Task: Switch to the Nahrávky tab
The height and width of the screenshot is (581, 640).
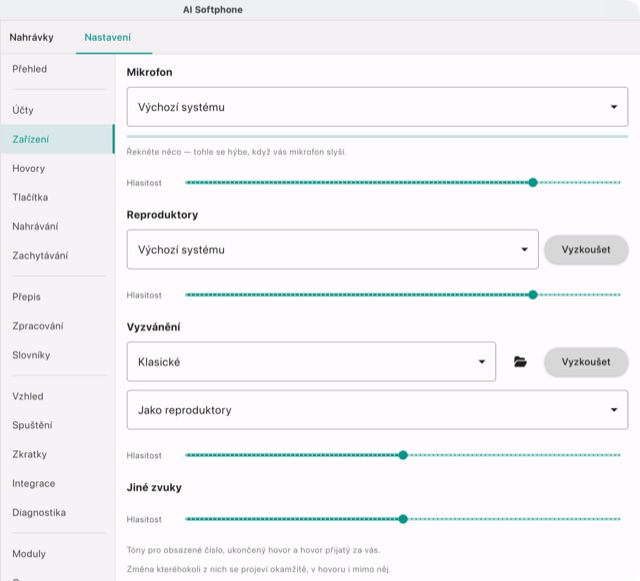Action: (31, 38)
